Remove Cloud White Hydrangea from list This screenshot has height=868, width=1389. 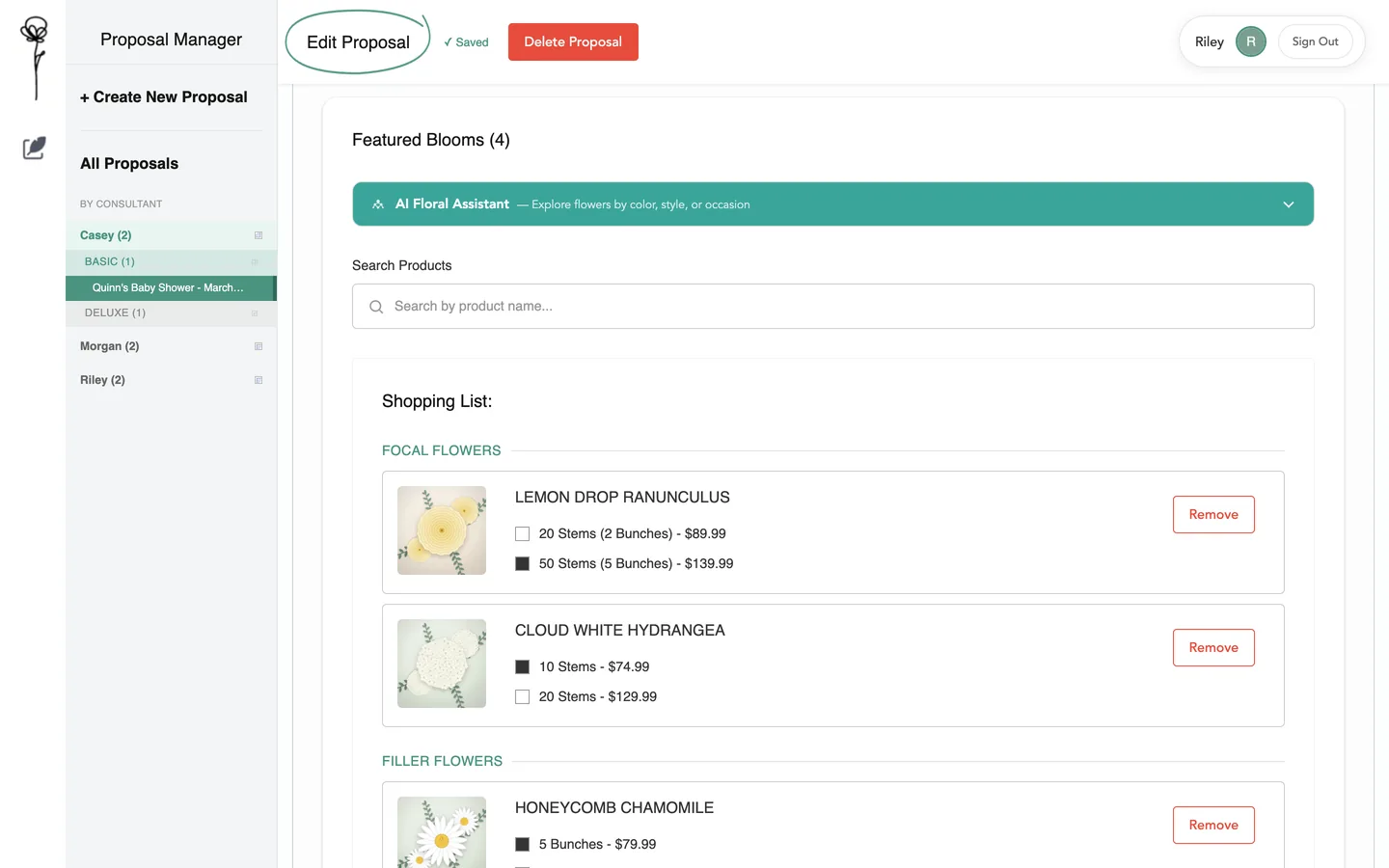(x=1213, y=647)
